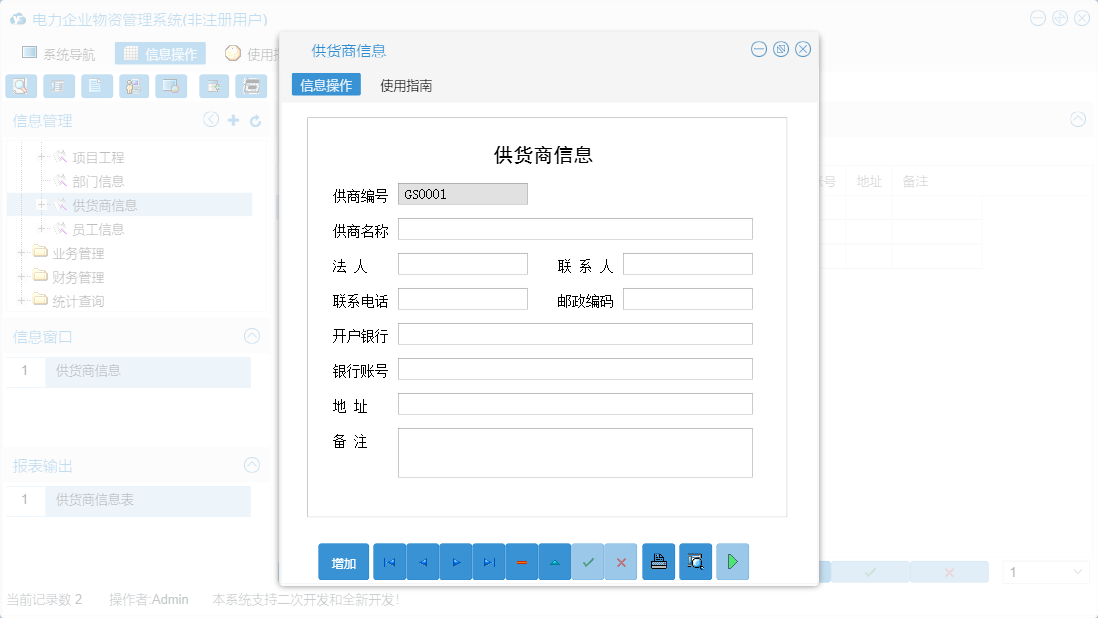Click the green triangle edit icon in the navigator
Screen dimensions: 1098x618
555,561
